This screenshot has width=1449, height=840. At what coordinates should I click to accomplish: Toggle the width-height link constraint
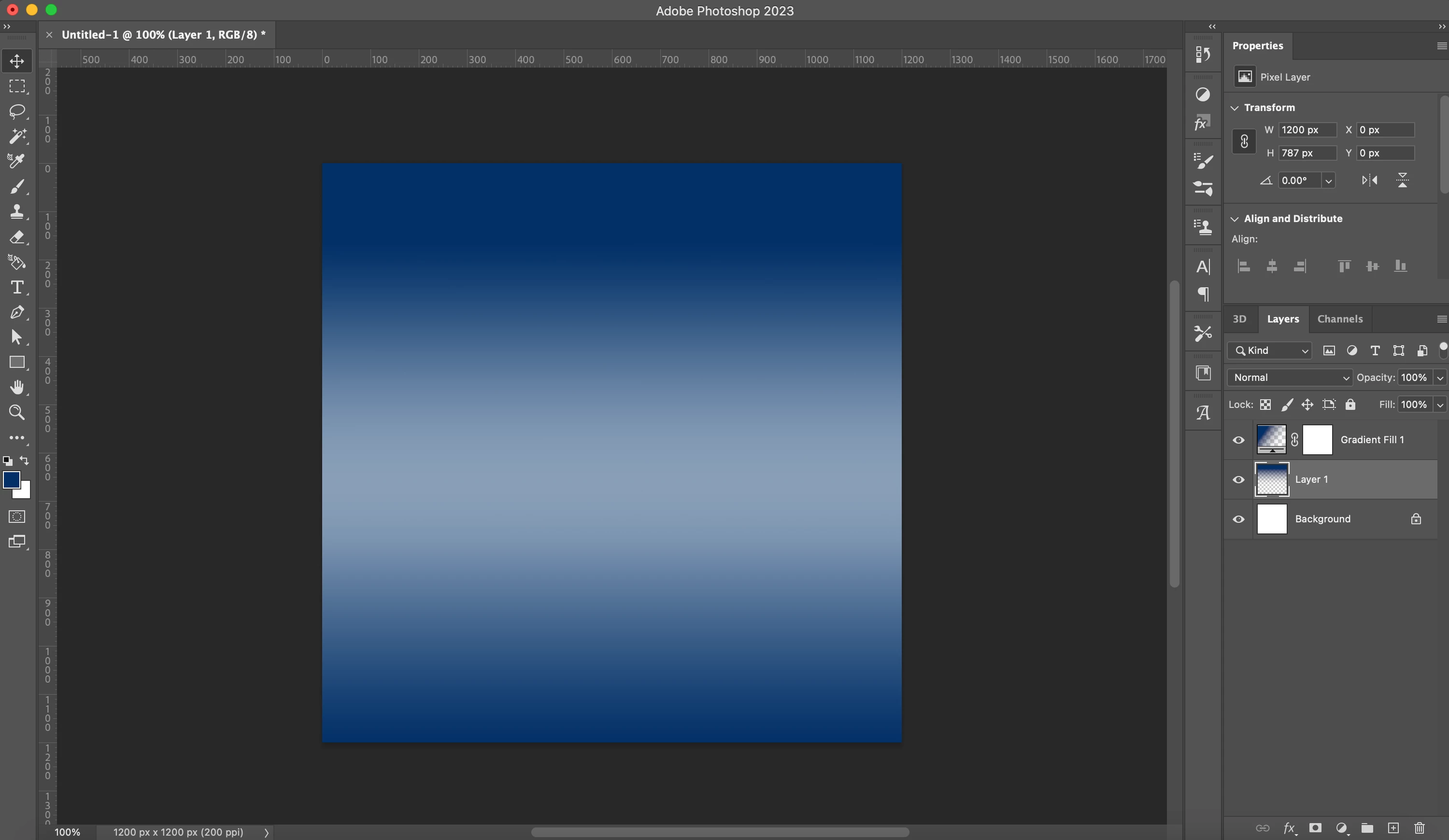(x=1244, y=141)
